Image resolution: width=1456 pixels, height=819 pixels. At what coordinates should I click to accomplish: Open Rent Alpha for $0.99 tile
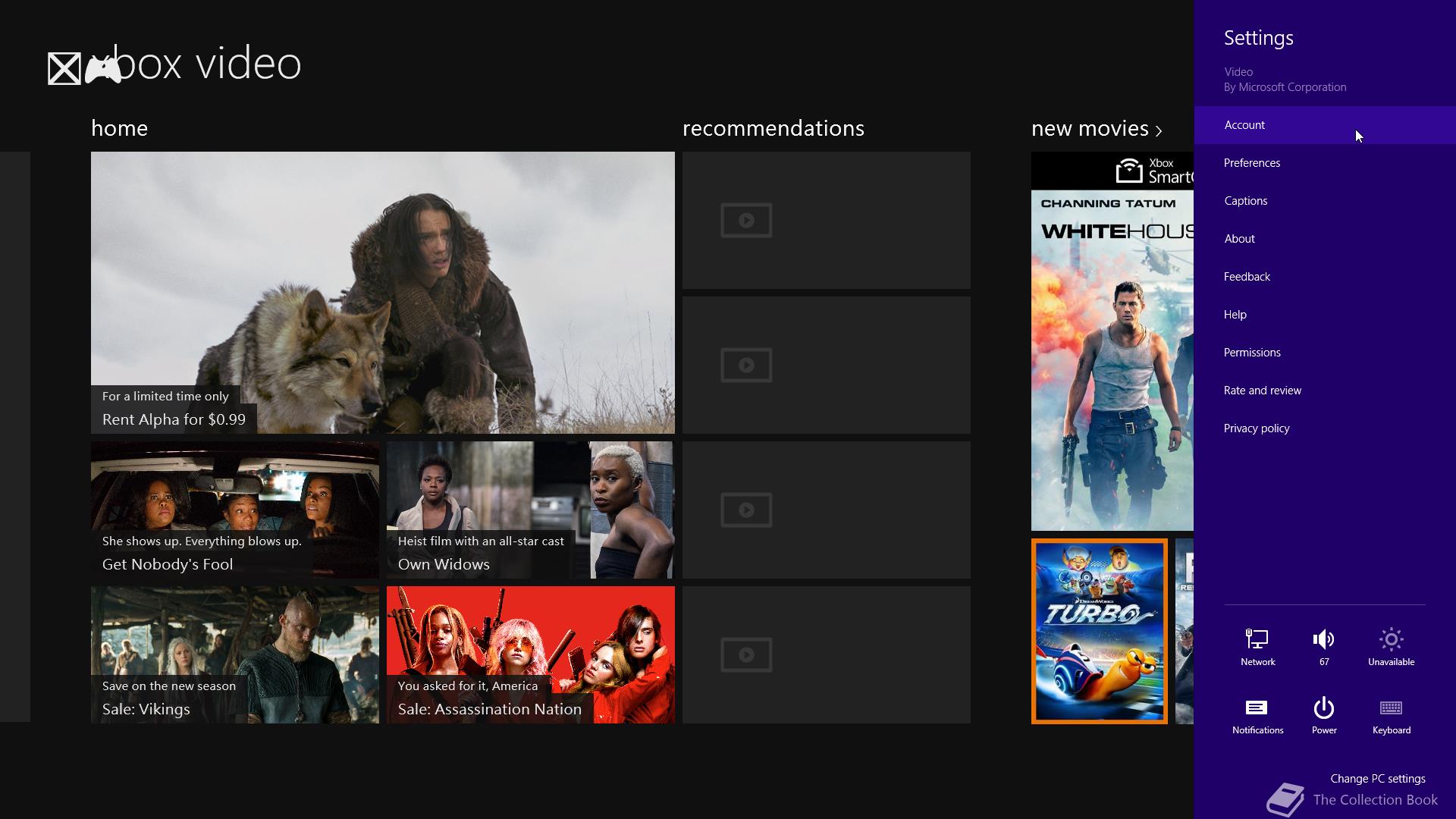tap(383, 293)
